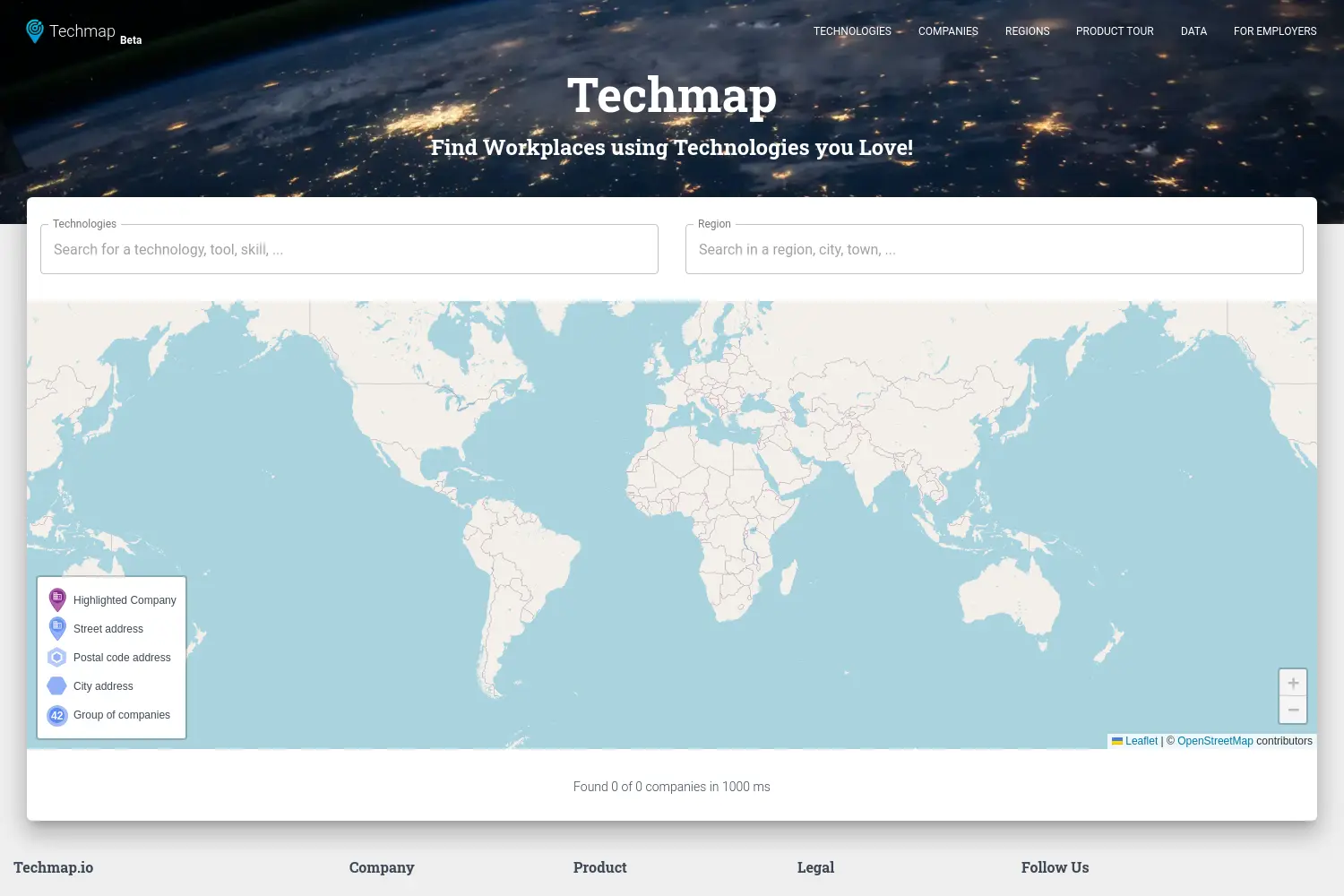
Task: Click the 'Techmap.io' footer heading
Action: click(54, 867)
